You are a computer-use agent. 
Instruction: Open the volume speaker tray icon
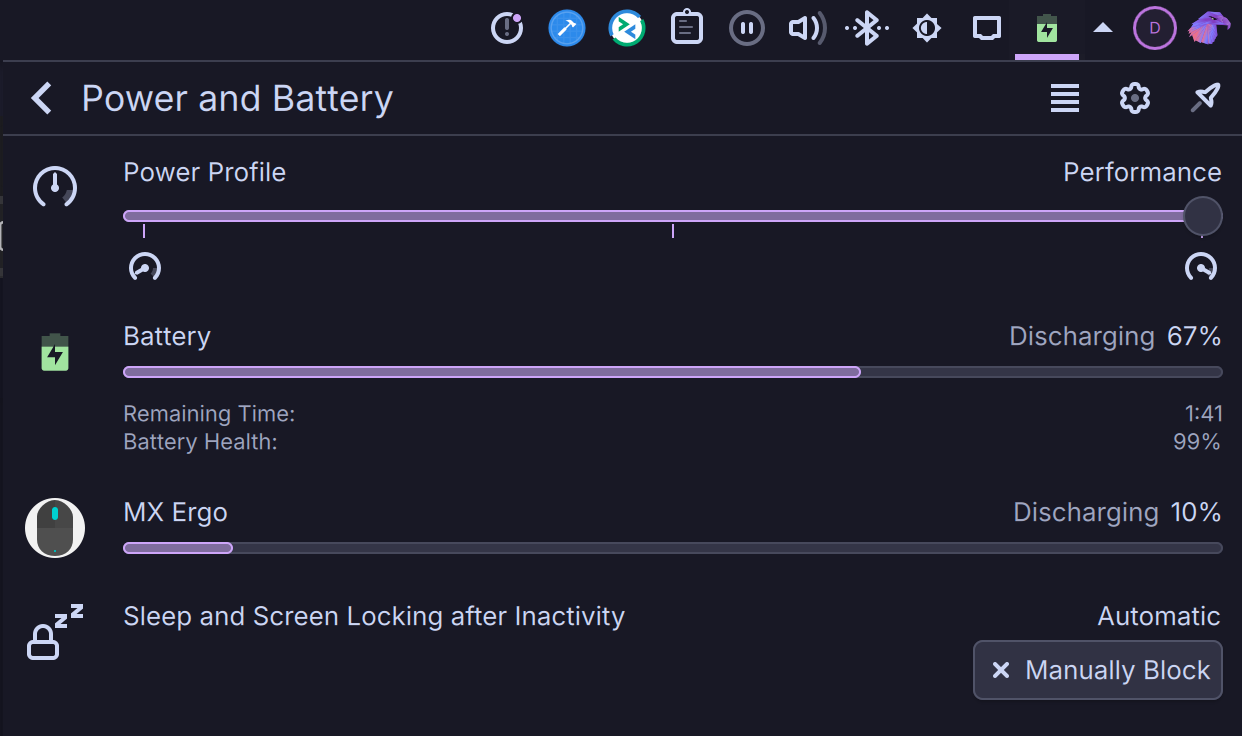pyautogui.click(x=807, y=28)
